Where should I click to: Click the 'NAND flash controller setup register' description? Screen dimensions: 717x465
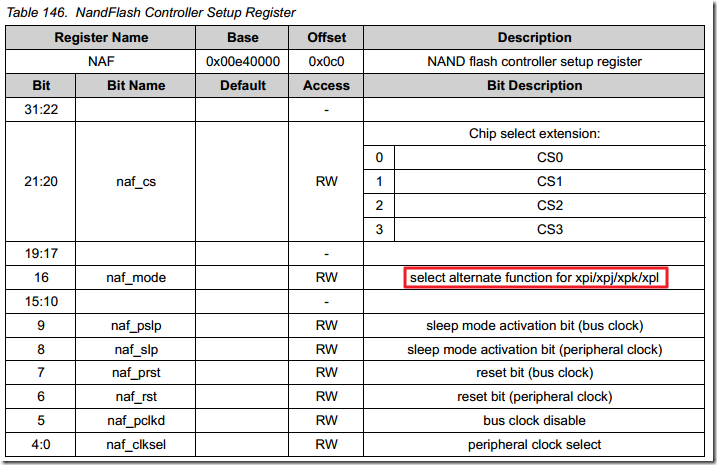coord(534,61)
